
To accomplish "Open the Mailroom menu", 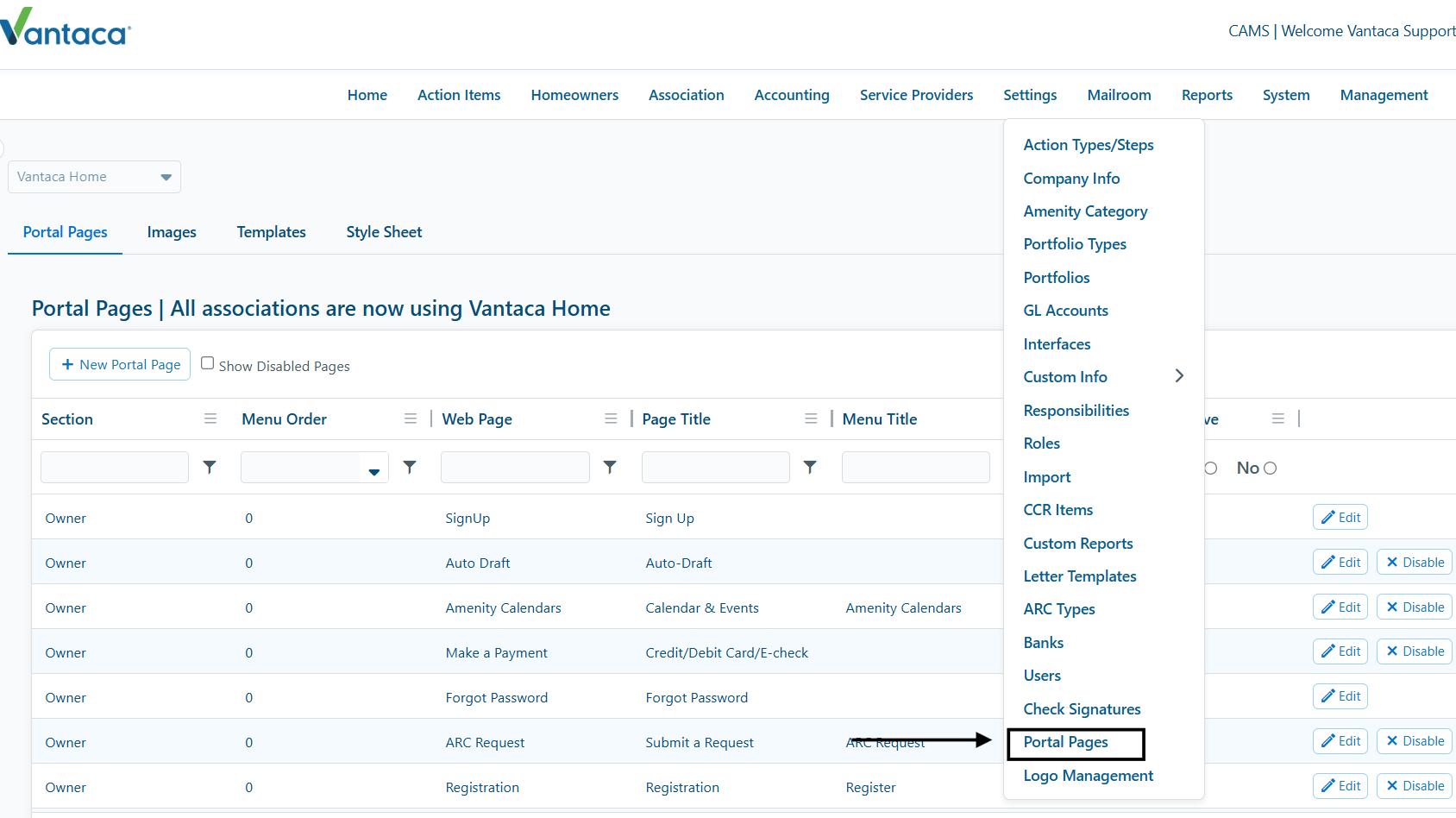I will (1119, 95).
